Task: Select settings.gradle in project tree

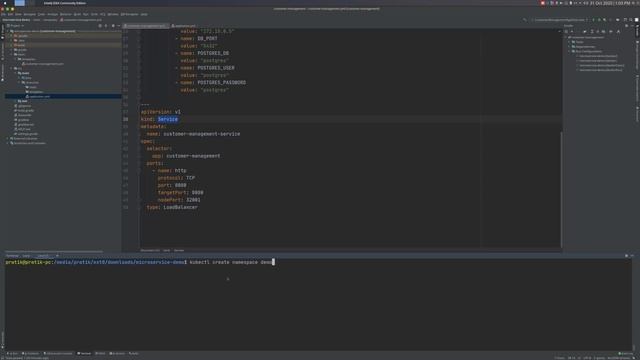Action: 27,134
